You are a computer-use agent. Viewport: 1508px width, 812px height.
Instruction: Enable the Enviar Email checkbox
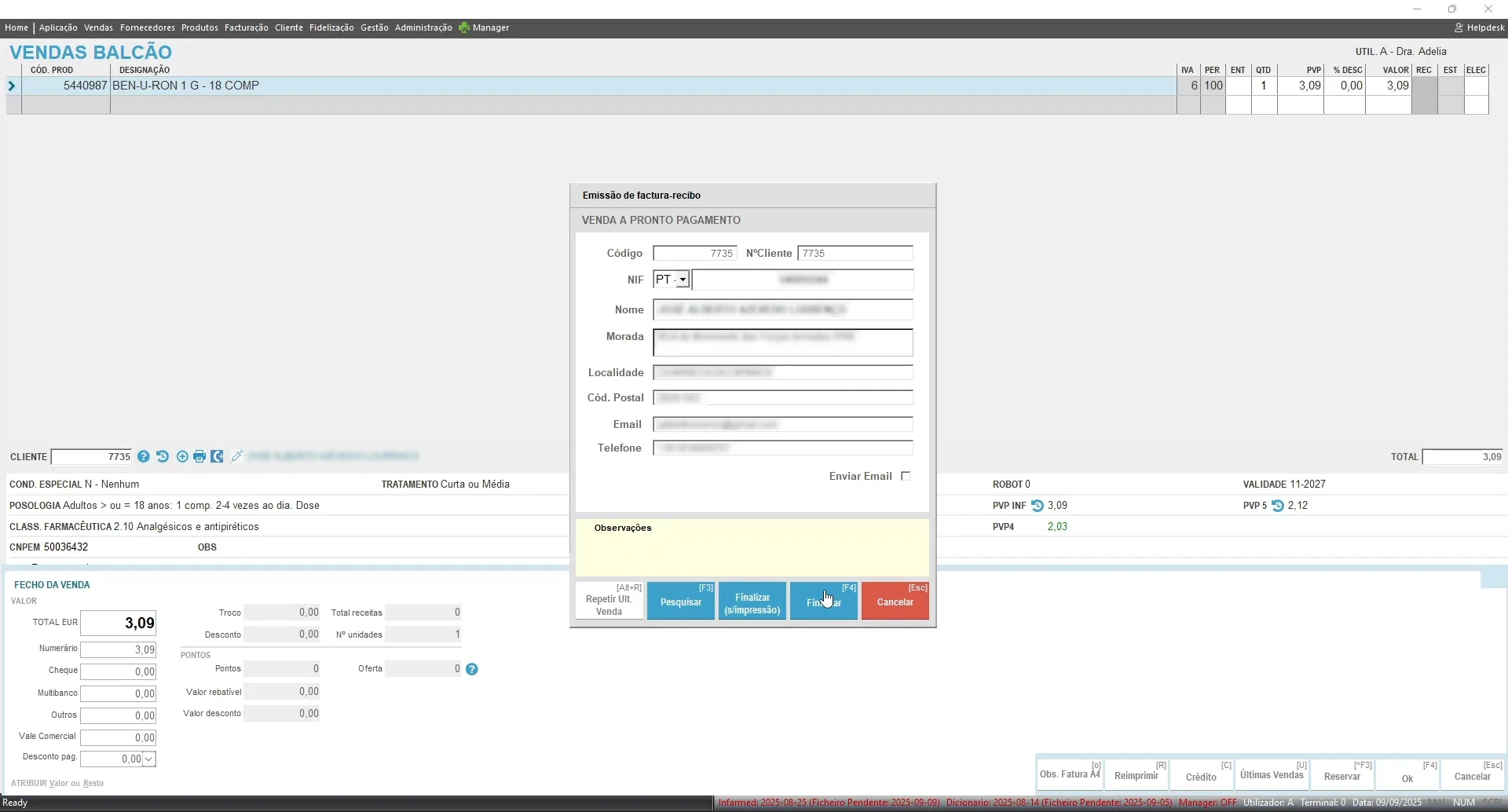tap(906, 476)
